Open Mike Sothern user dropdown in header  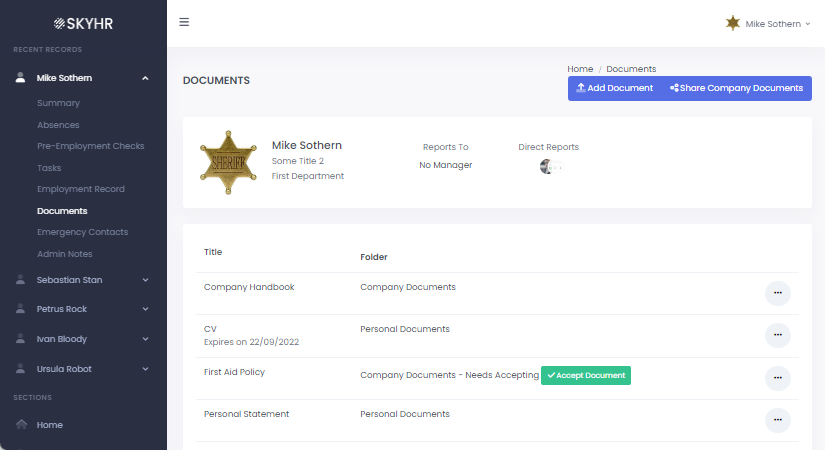(x=768, y=23)
